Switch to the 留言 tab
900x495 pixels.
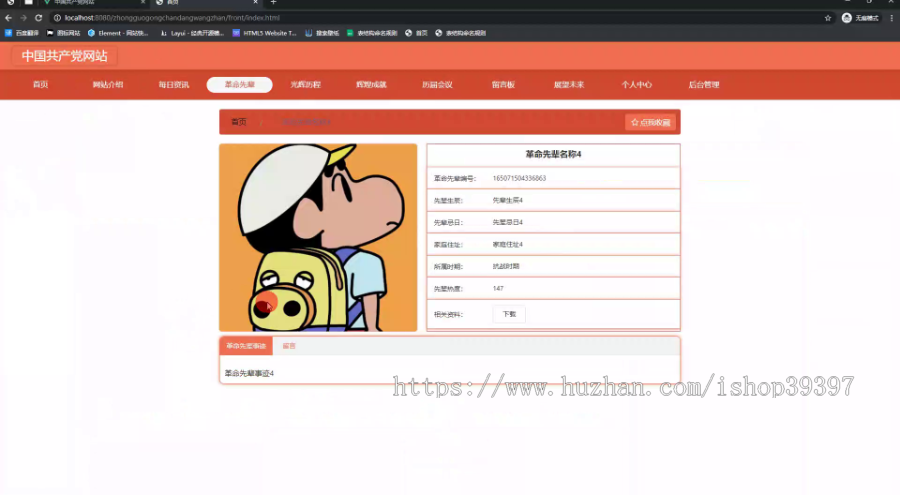point(289,346)
